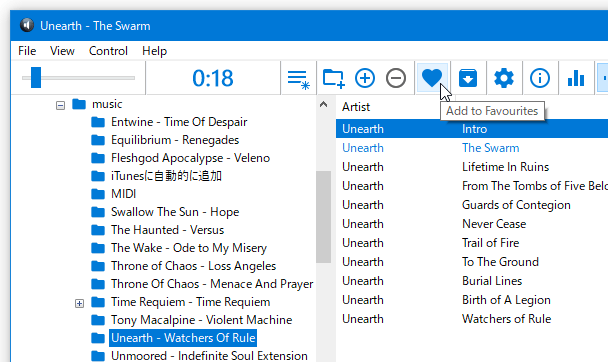The image size is (608, 362).
Task: Select track Never Cease
Action: [x=472, y=224]
